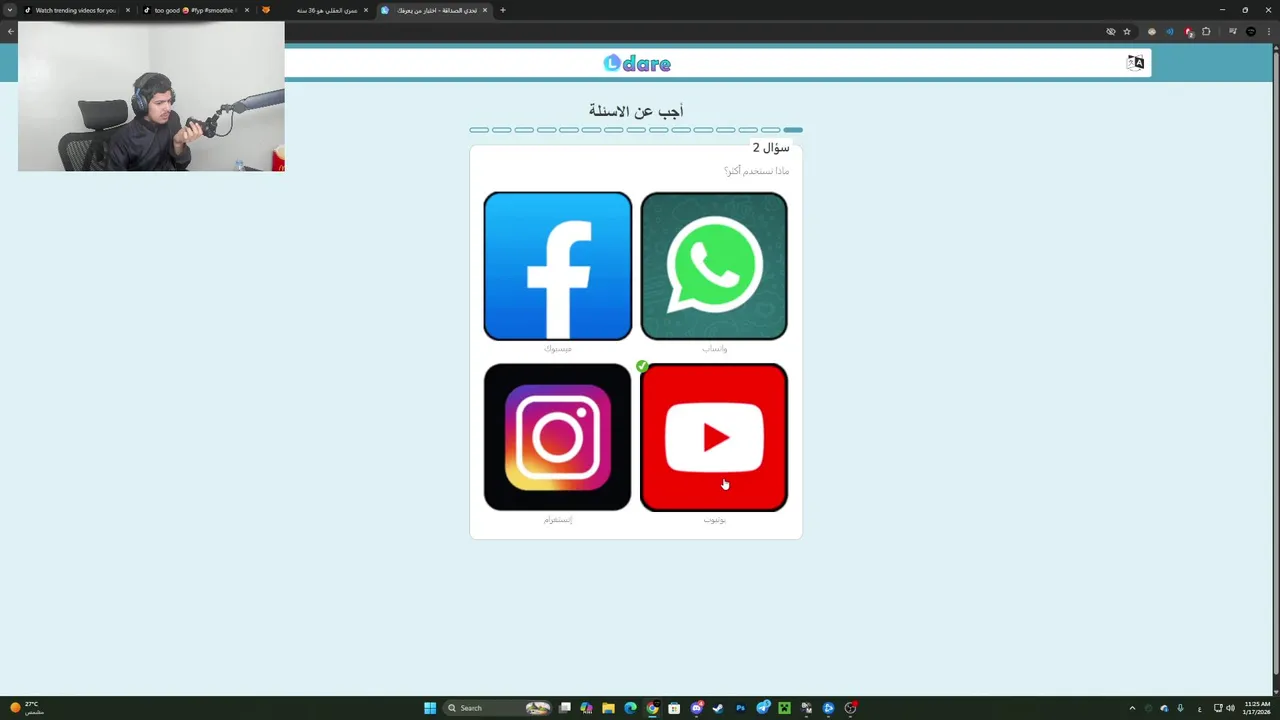
Task: Click the green checkmark on YouTube card
Action: 642,366
